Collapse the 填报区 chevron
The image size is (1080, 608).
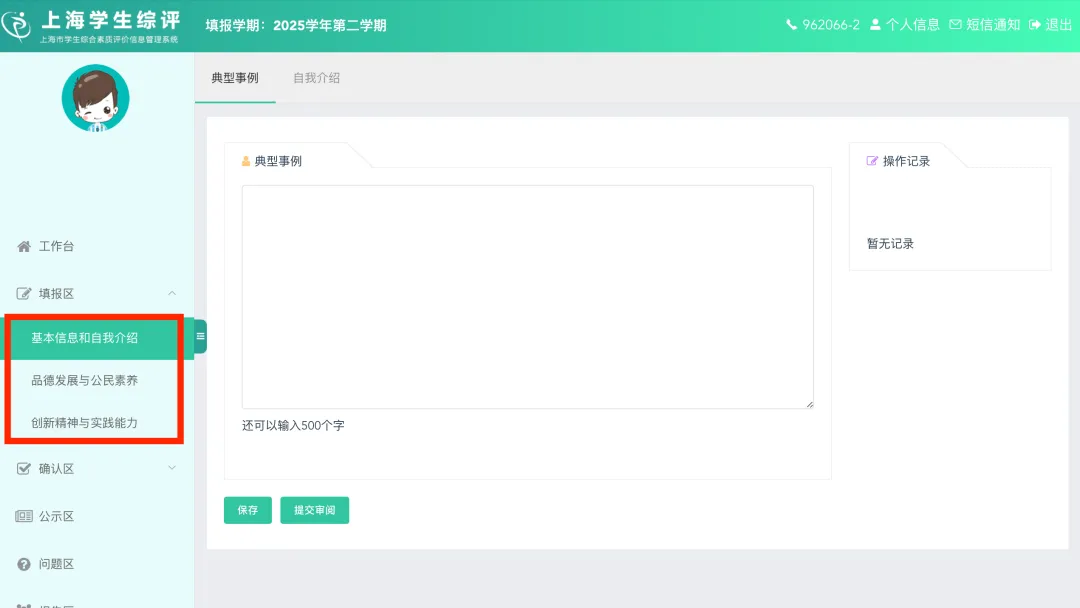point(172,293)
